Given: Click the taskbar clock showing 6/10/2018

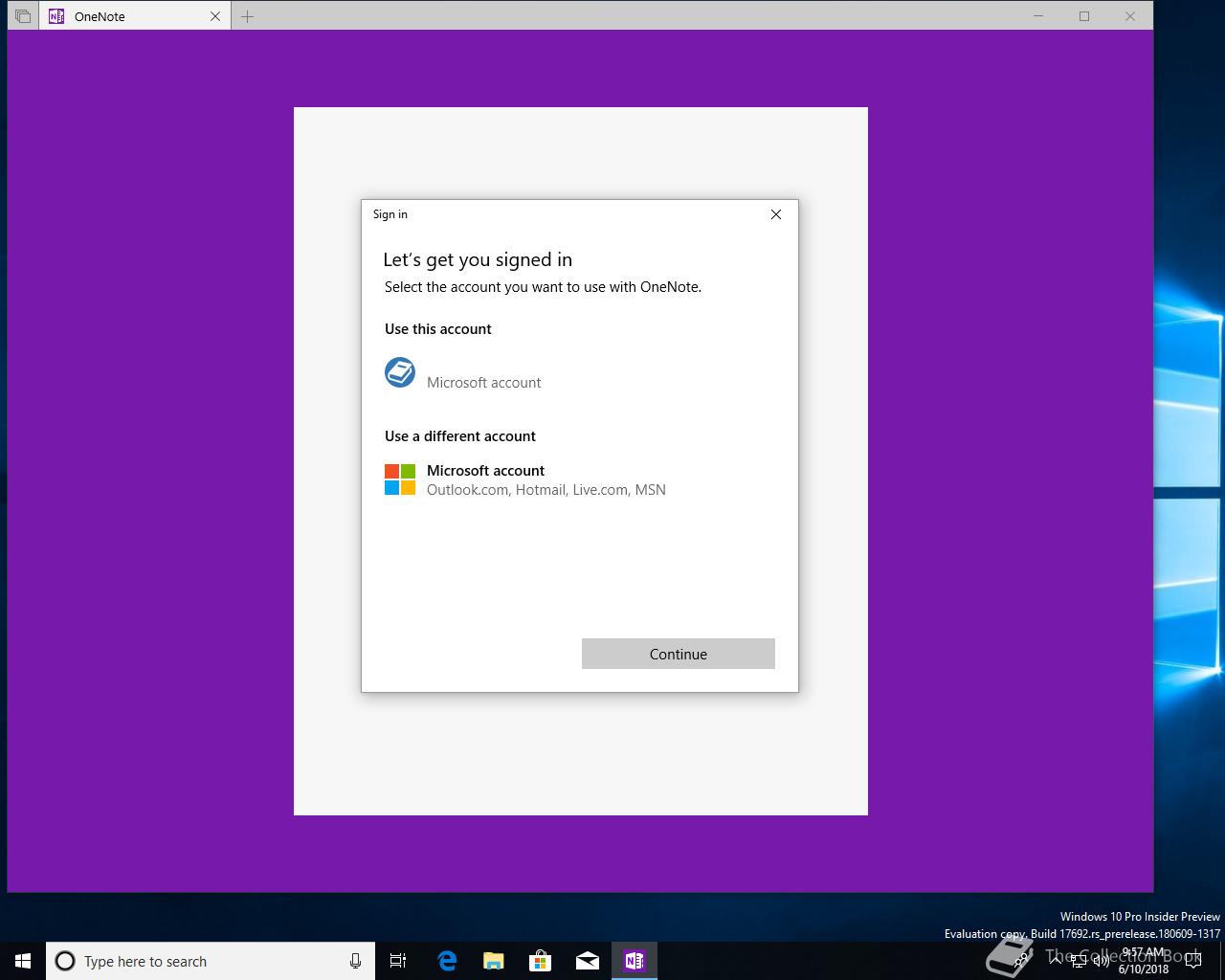Looking at the screenshot, I should coord(1144,961).
